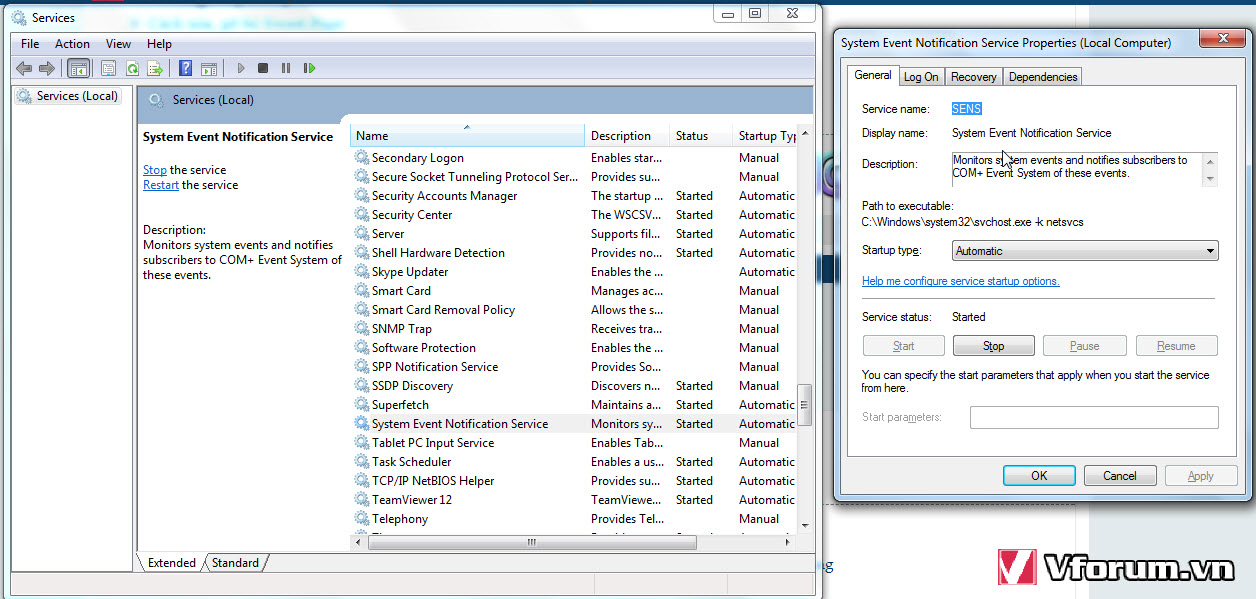Select the 'TCP/IP NetBIOS Helper' row
The image size is (1256, 599).
pos(574,481)
